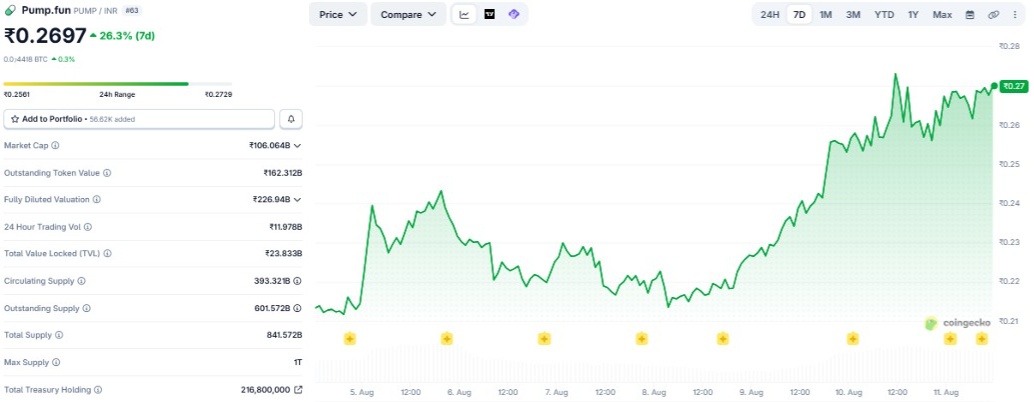1034x402 pixels.
Task: Copy the chart link via chain icon
Action: click(993, 14)
